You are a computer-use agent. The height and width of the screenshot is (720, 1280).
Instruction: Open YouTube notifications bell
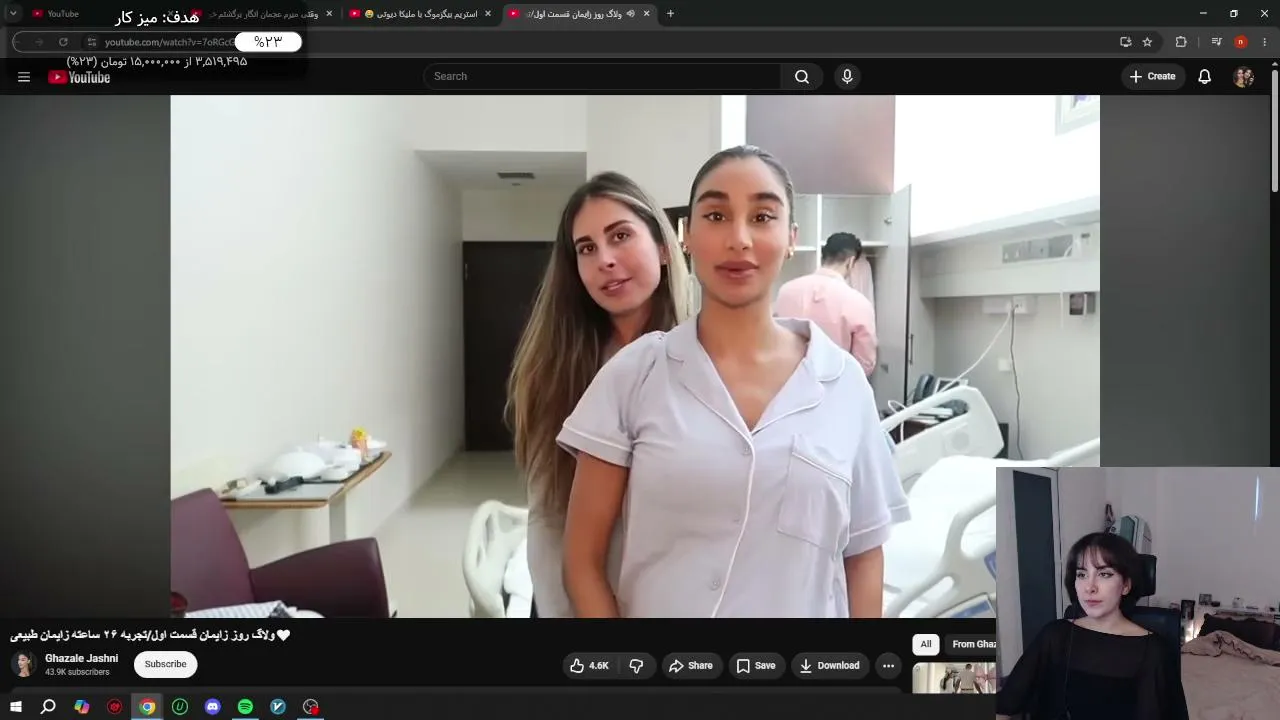tap(1205, 77)
